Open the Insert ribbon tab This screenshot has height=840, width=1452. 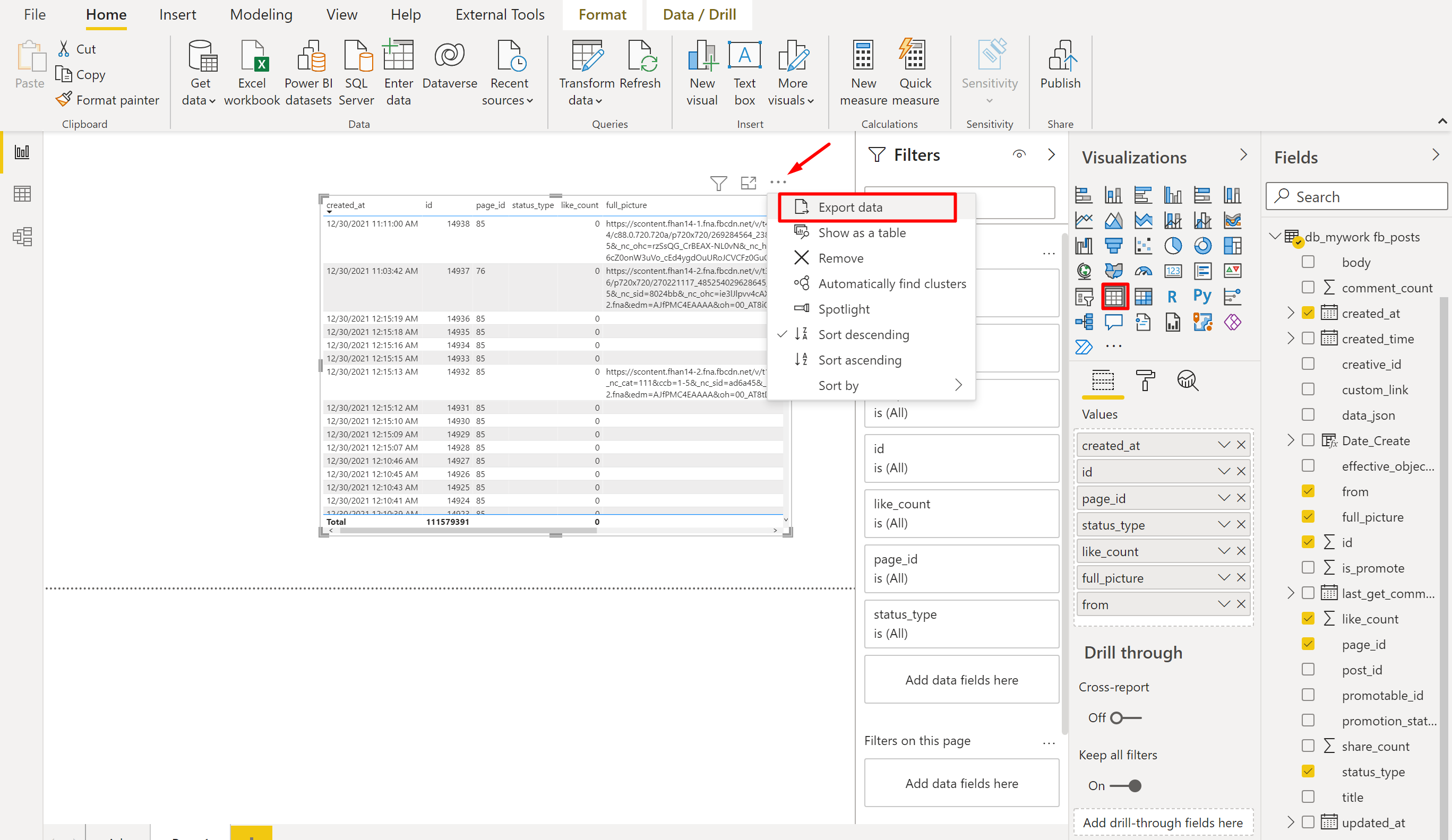tap(177, 14)
